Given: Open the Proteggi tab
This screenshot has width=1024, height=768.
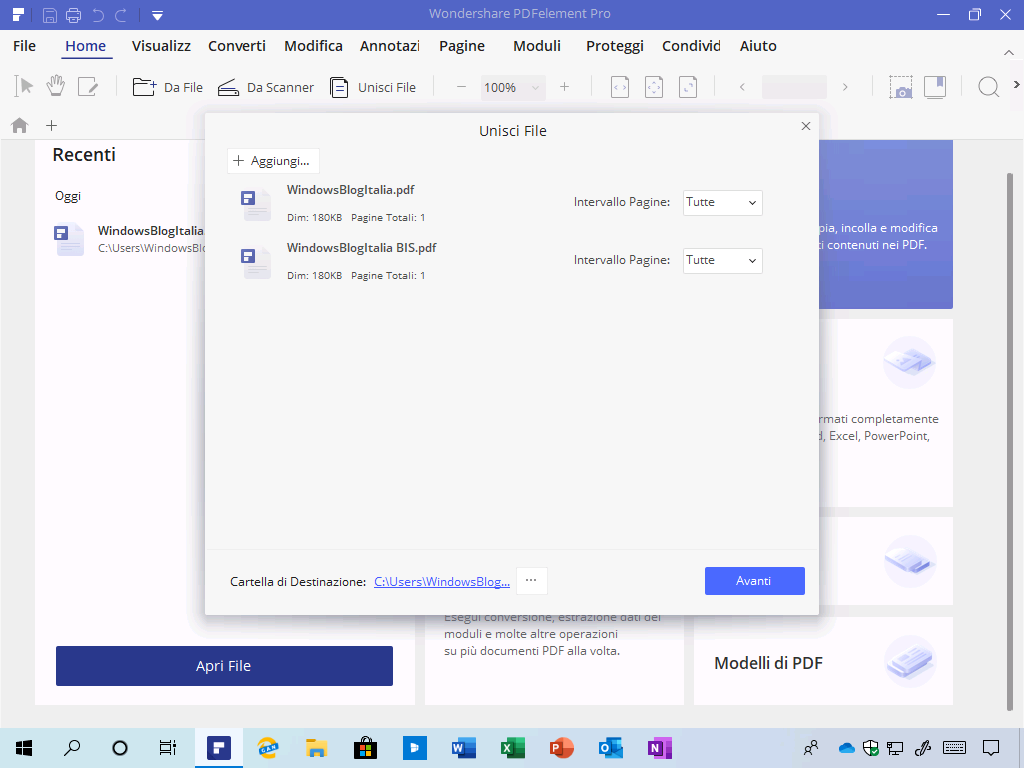Looking at the screenshot, I should pyautogui.click(x=615, y=46).
